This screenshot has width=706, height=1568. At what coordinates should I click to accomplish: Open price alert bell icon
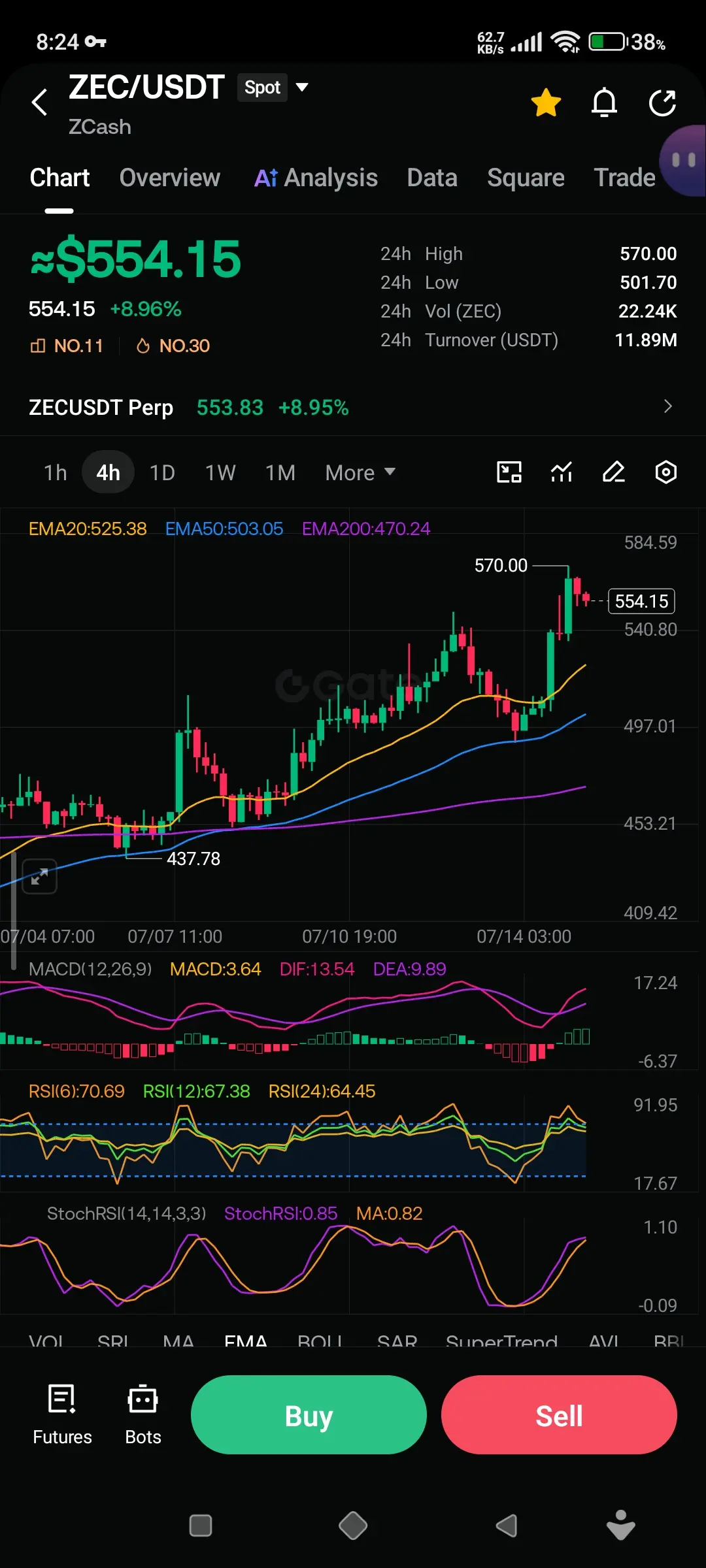click(604, 103)
